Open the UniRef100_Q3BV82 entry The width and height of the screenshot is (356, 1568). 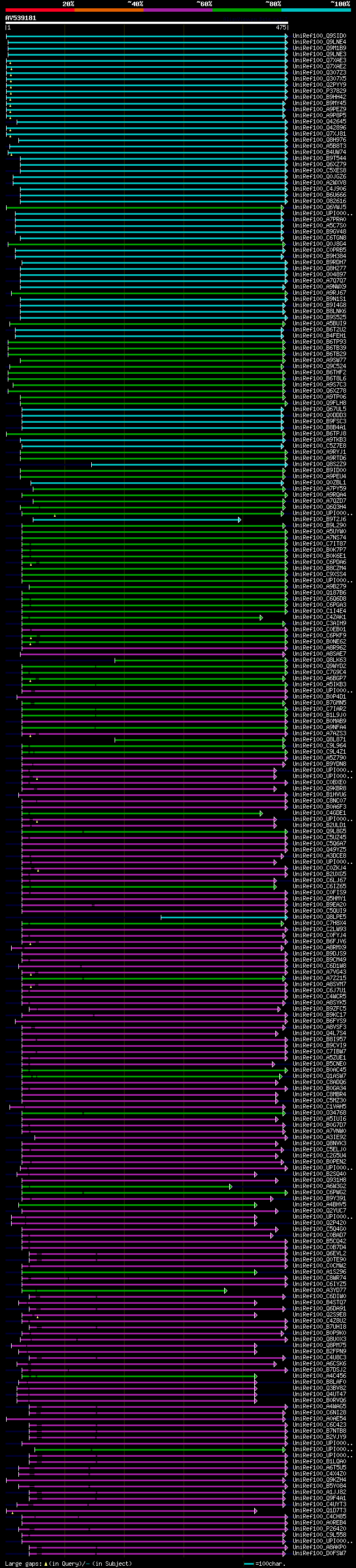tap(319, 1388)
